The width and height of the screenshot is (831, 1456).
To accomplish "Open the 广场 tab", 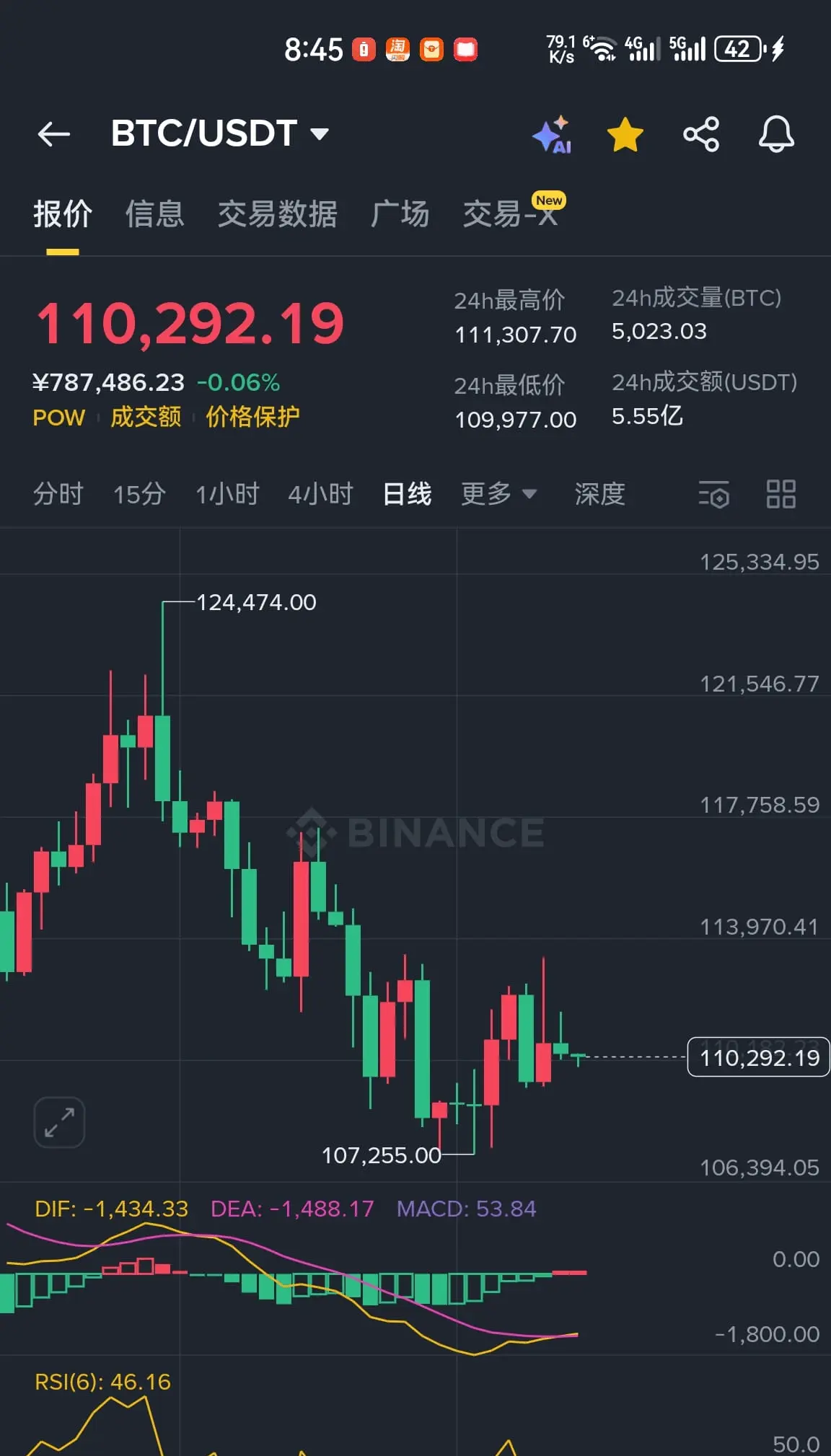I will tap(400, 214).
